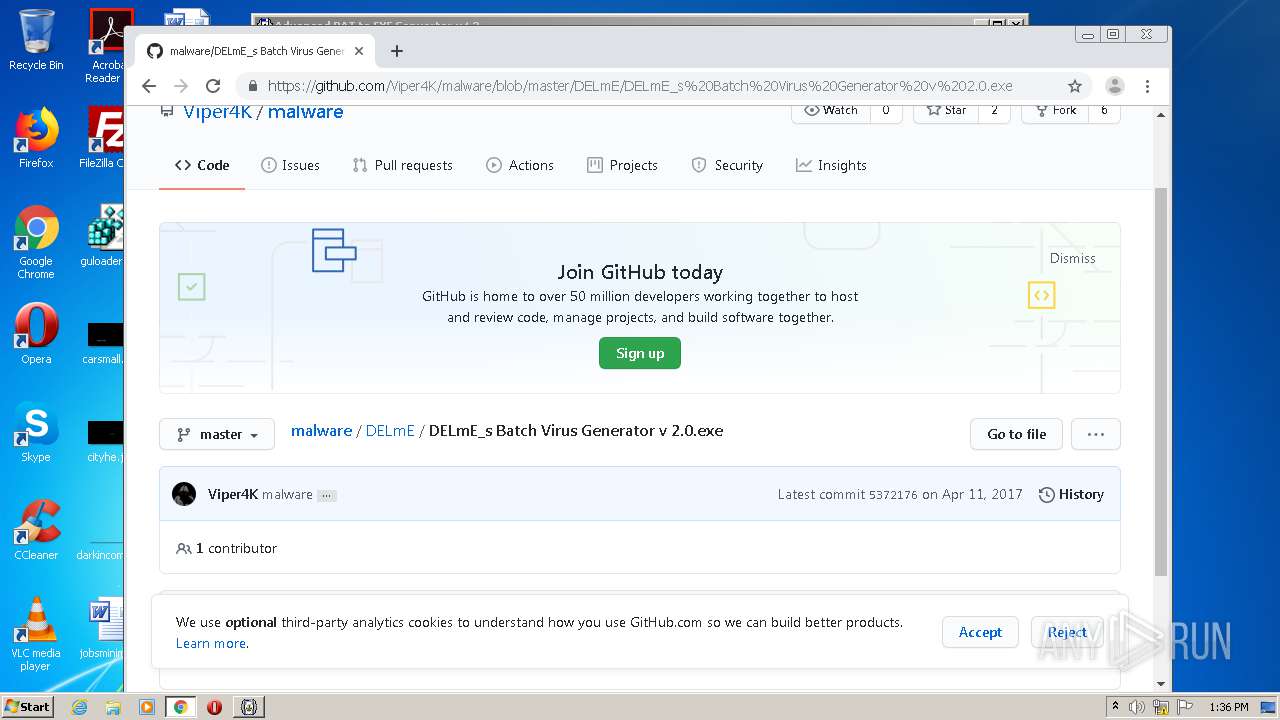
Task: Open Viper4K avatar in commit row
Action: click(184, 494)
